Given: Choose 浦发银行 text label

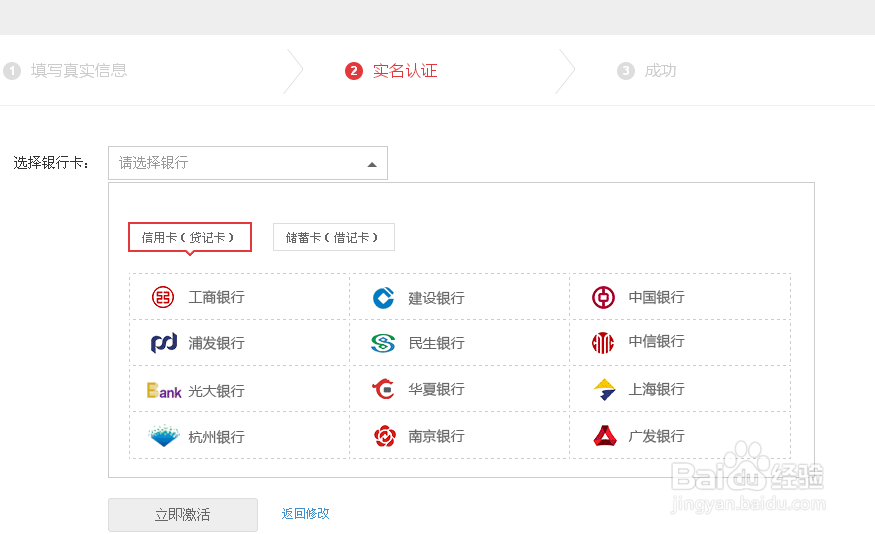Looking at the screenshot, I should pyautogui.click(x=217, y=343).
